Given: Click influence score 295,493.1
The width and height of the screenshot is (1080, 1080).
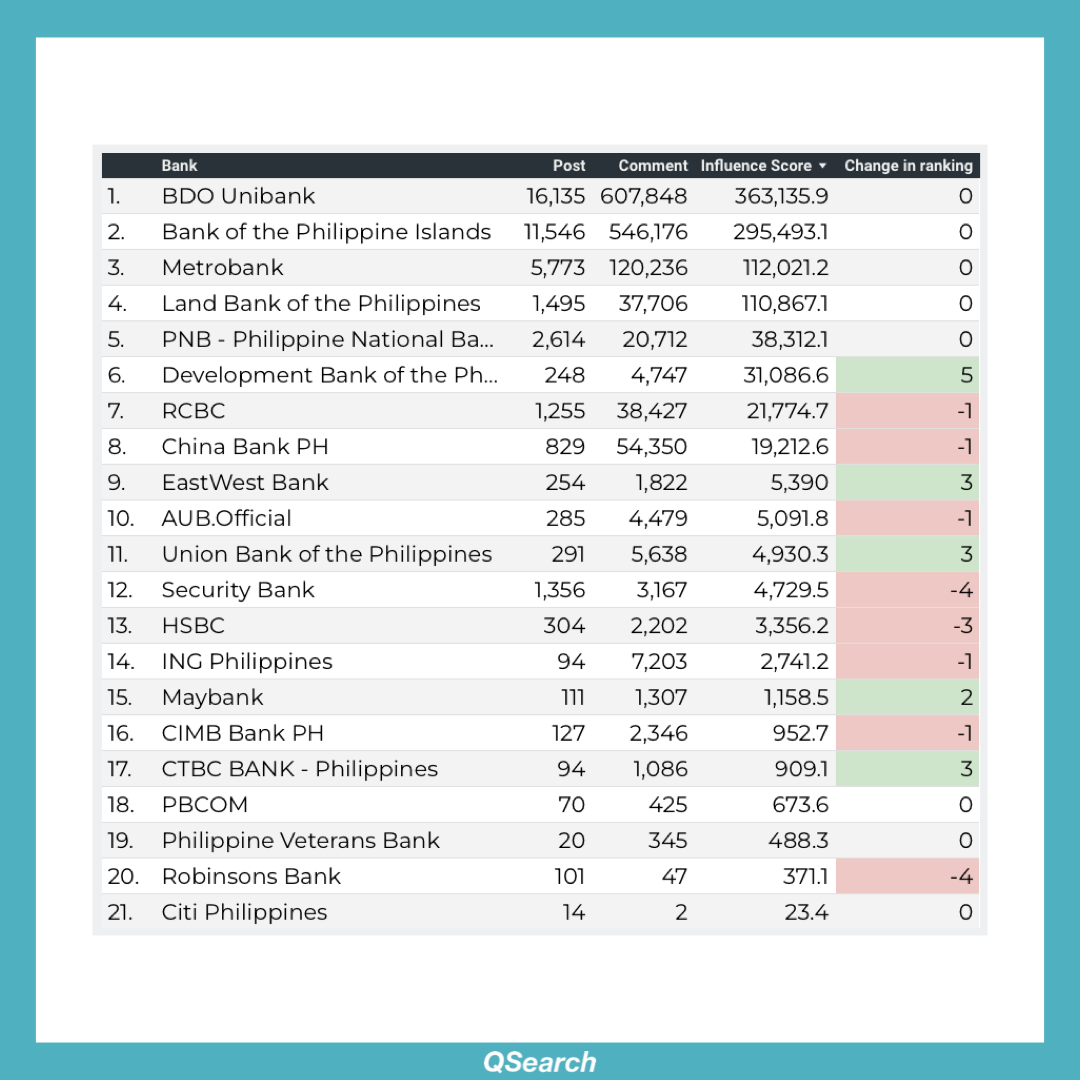Looking at the screenshot, I should click(781, 232).
